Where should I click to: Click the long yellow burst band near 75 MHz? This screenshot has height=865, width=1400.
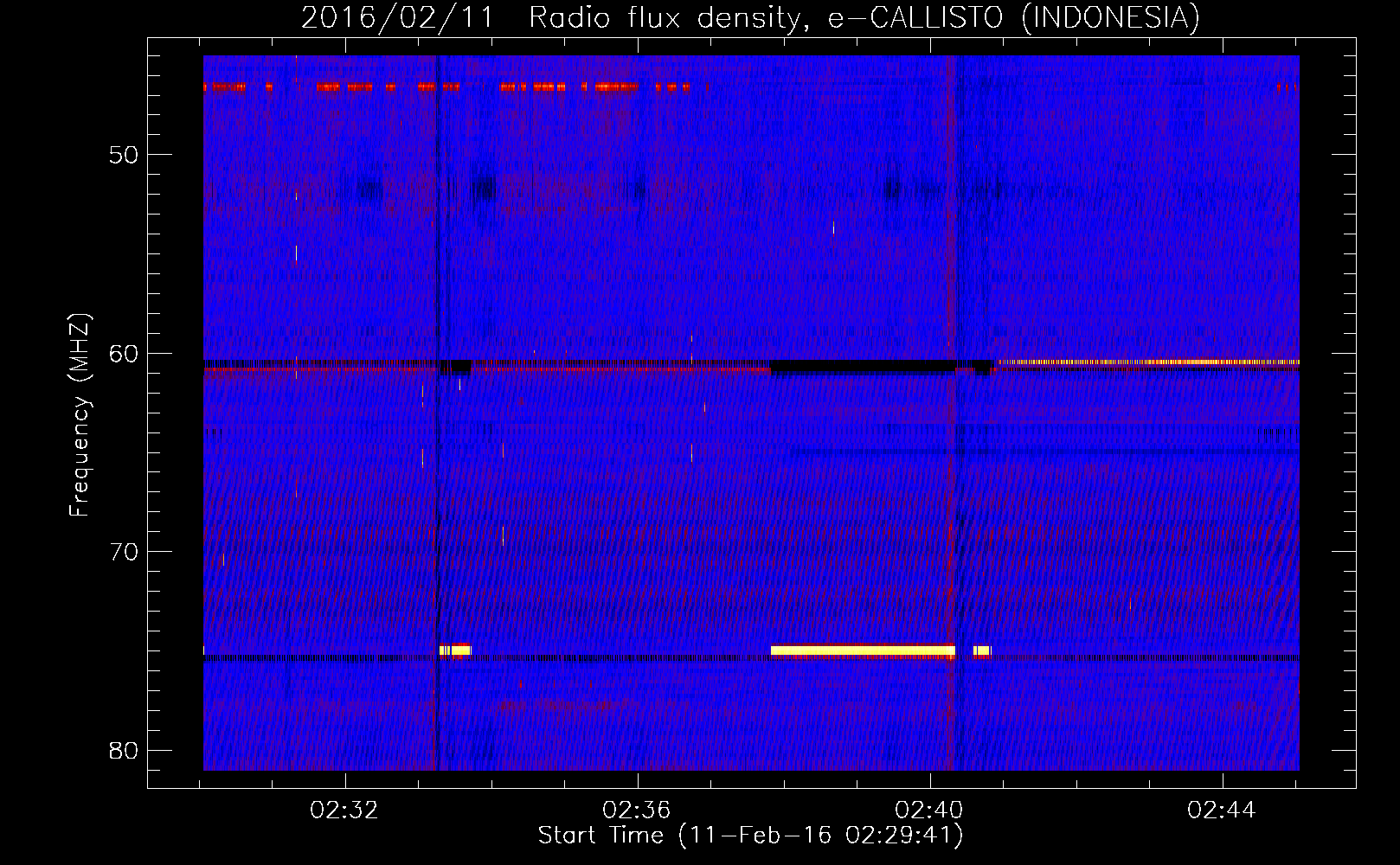click(x=863, y=650)
